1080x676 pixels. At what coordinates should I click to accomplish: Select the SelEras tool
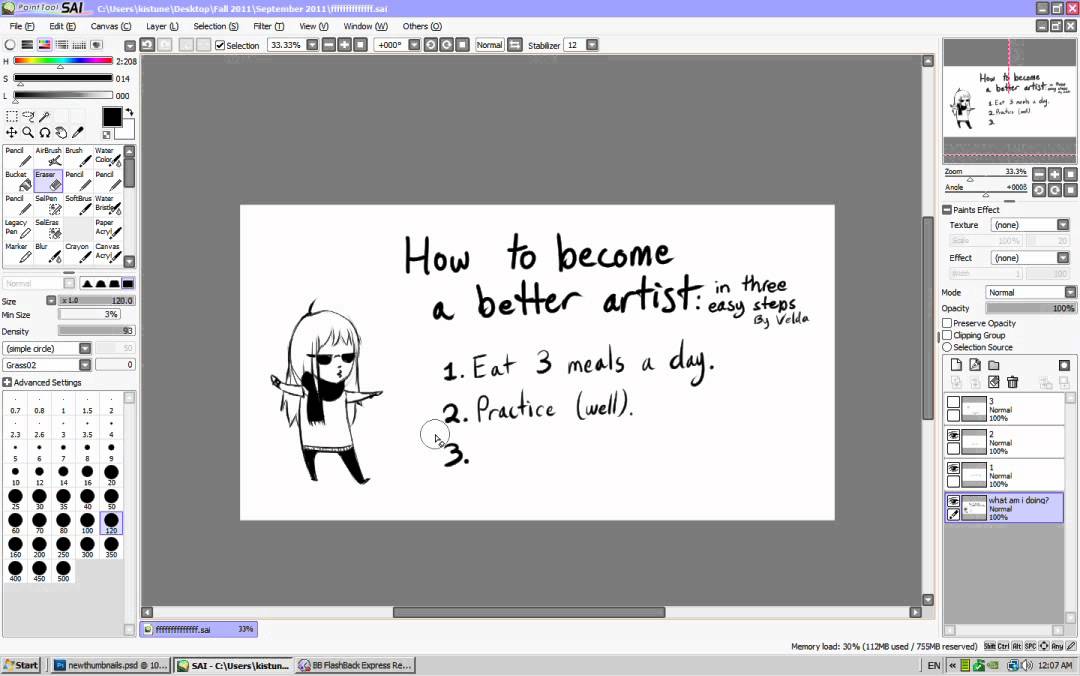48,229
